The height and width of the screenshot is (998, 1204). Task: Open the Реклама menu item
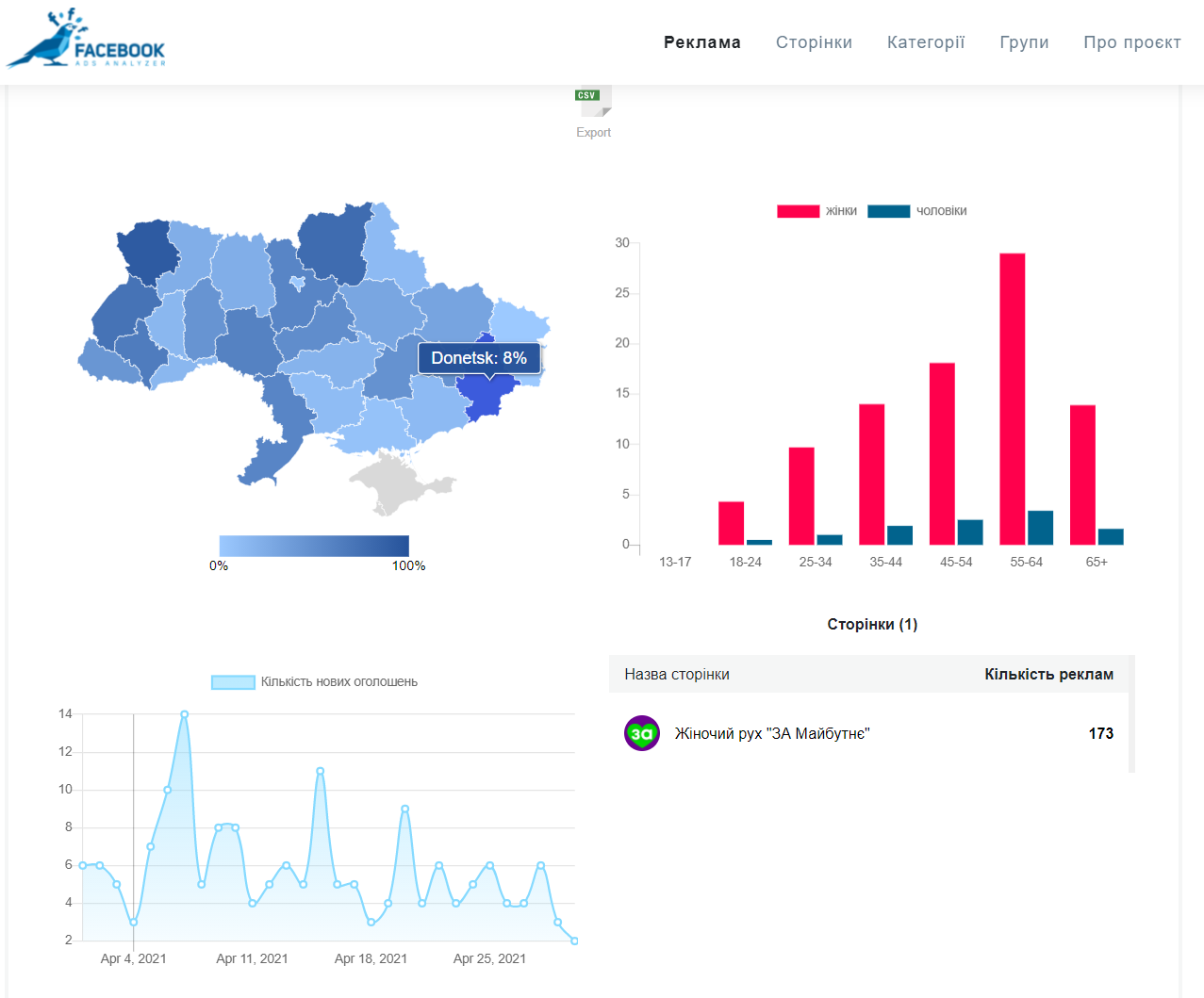[x=701, y=42]
